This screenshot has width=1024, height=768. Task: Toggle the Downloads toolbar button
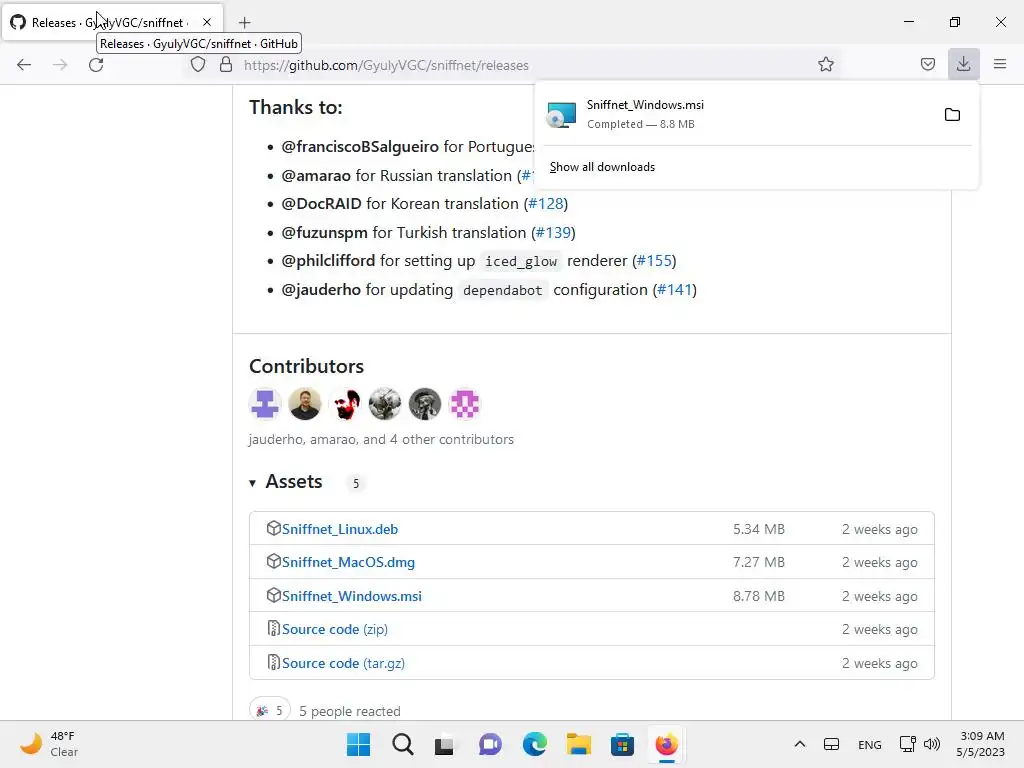pos(963,64)
